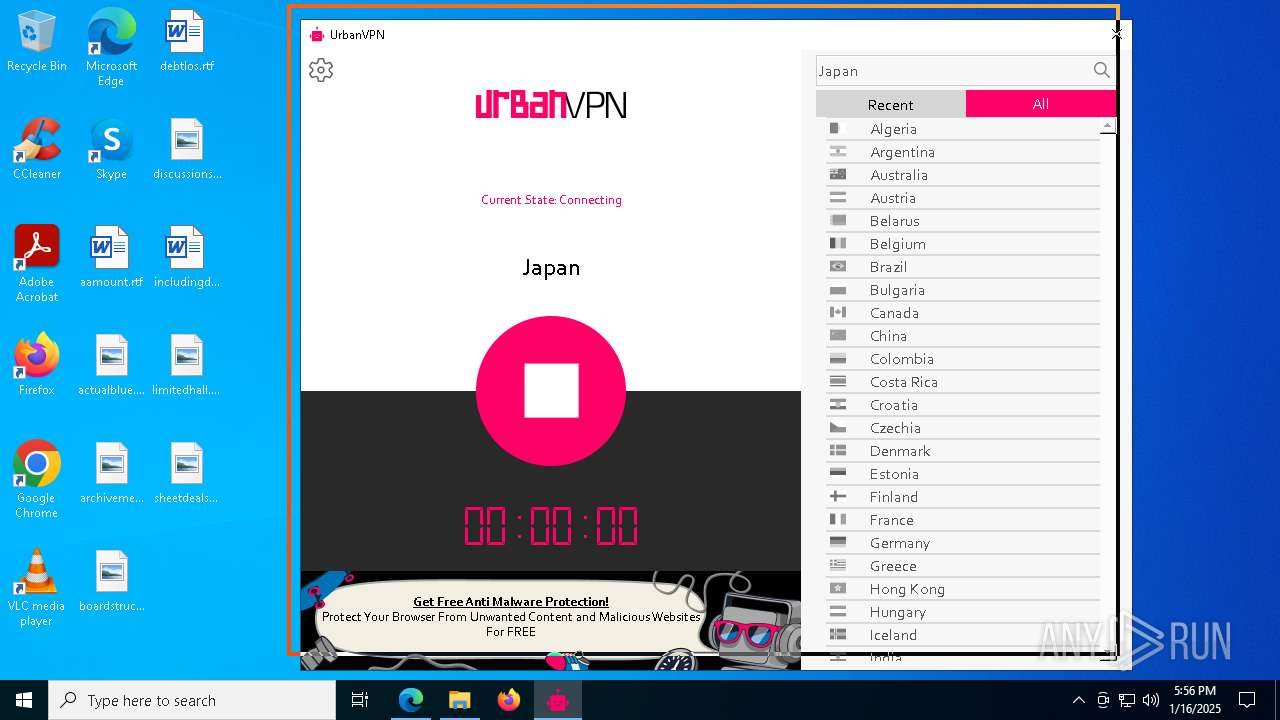Viewport: 1280px width, 720px height.
Task: Click the Canada flag icon
Action: [x=838, y=313]
